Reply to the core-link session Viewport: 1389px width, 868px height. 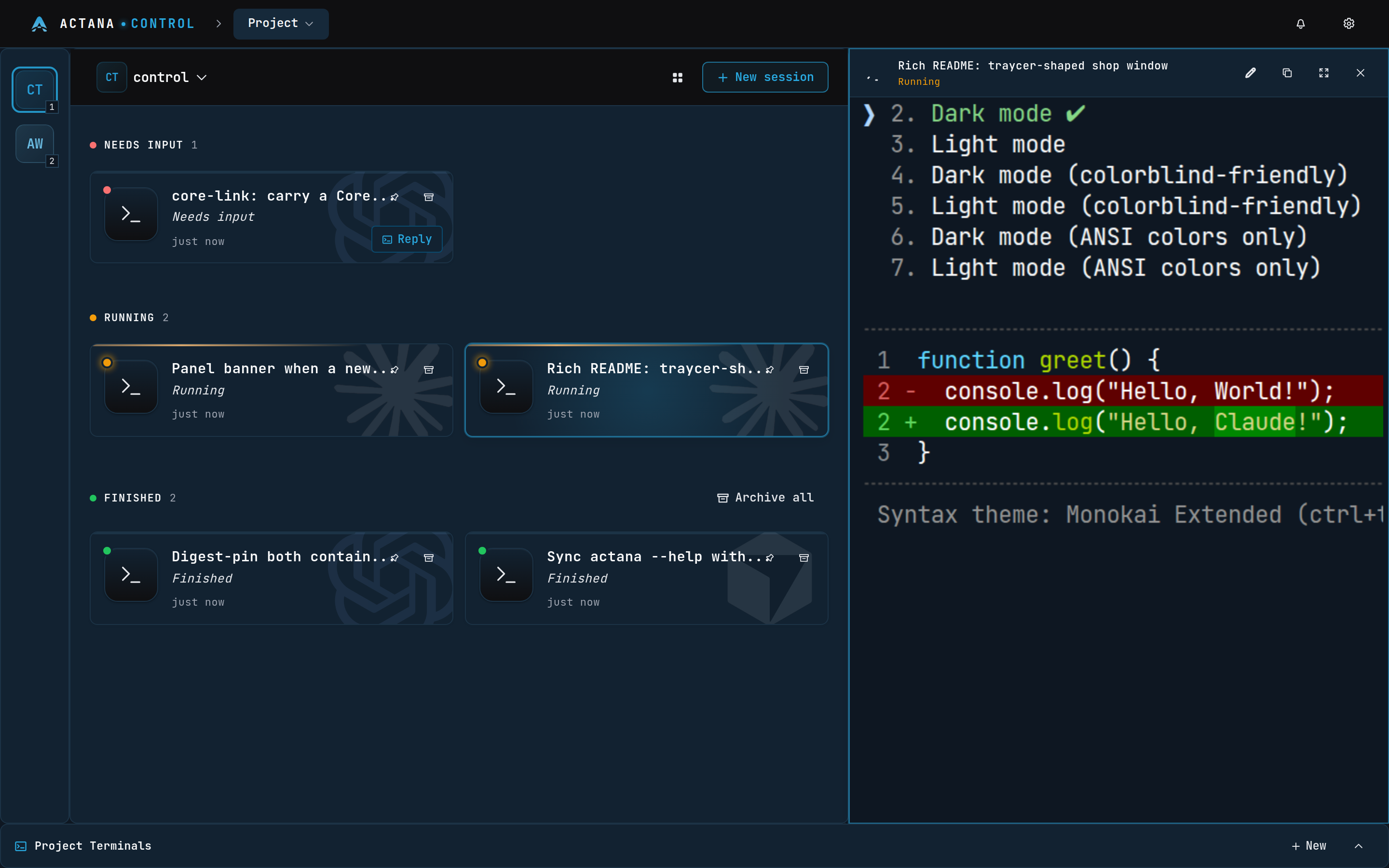tap(407, 239)
